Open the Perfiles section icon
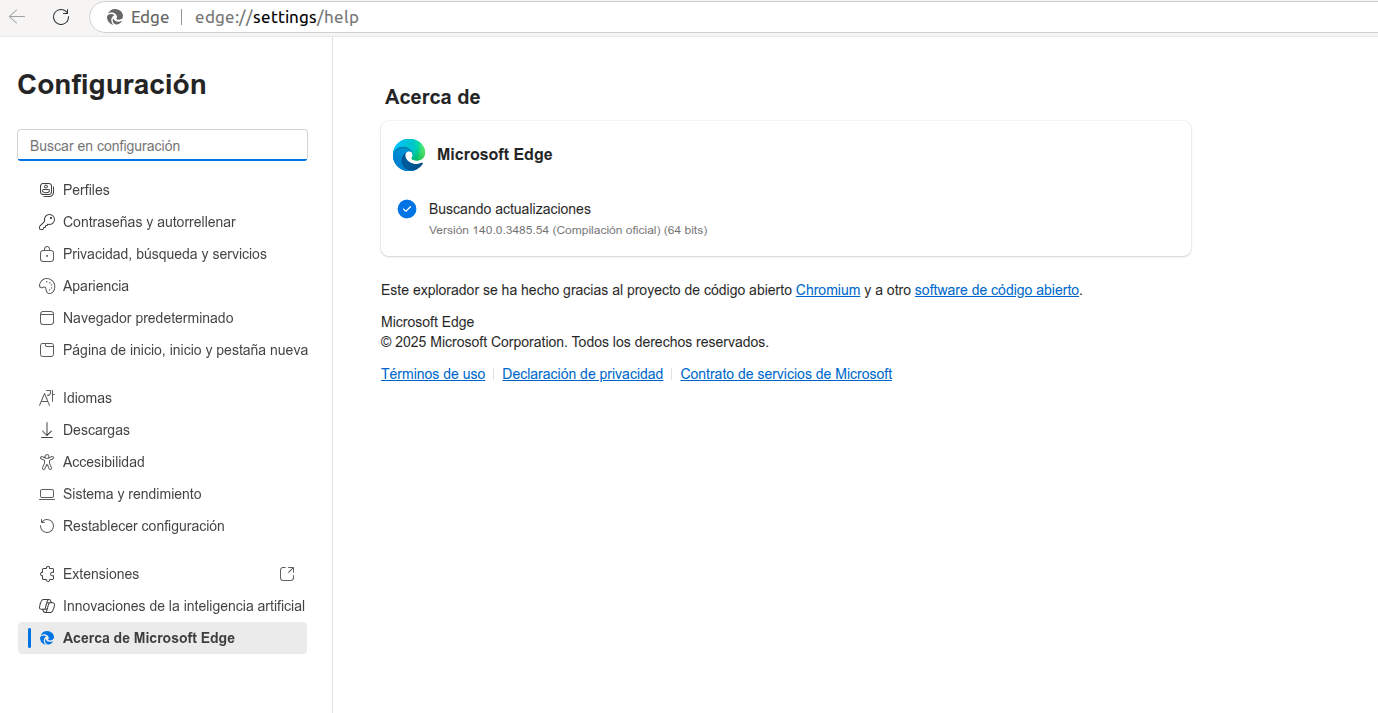Image resolution: width=1378 pixels, height=713 pixels. tap(46, 189)
